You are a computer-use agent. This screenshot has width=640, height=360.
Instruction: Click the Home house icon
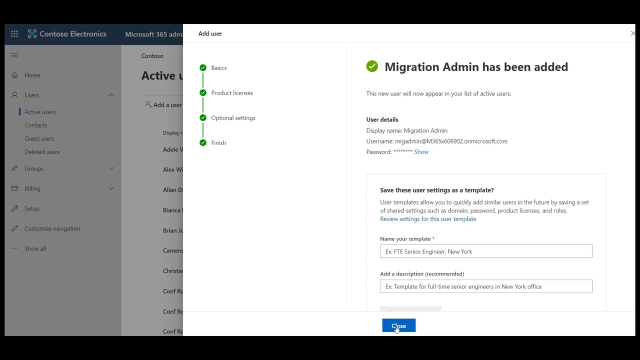15,75
